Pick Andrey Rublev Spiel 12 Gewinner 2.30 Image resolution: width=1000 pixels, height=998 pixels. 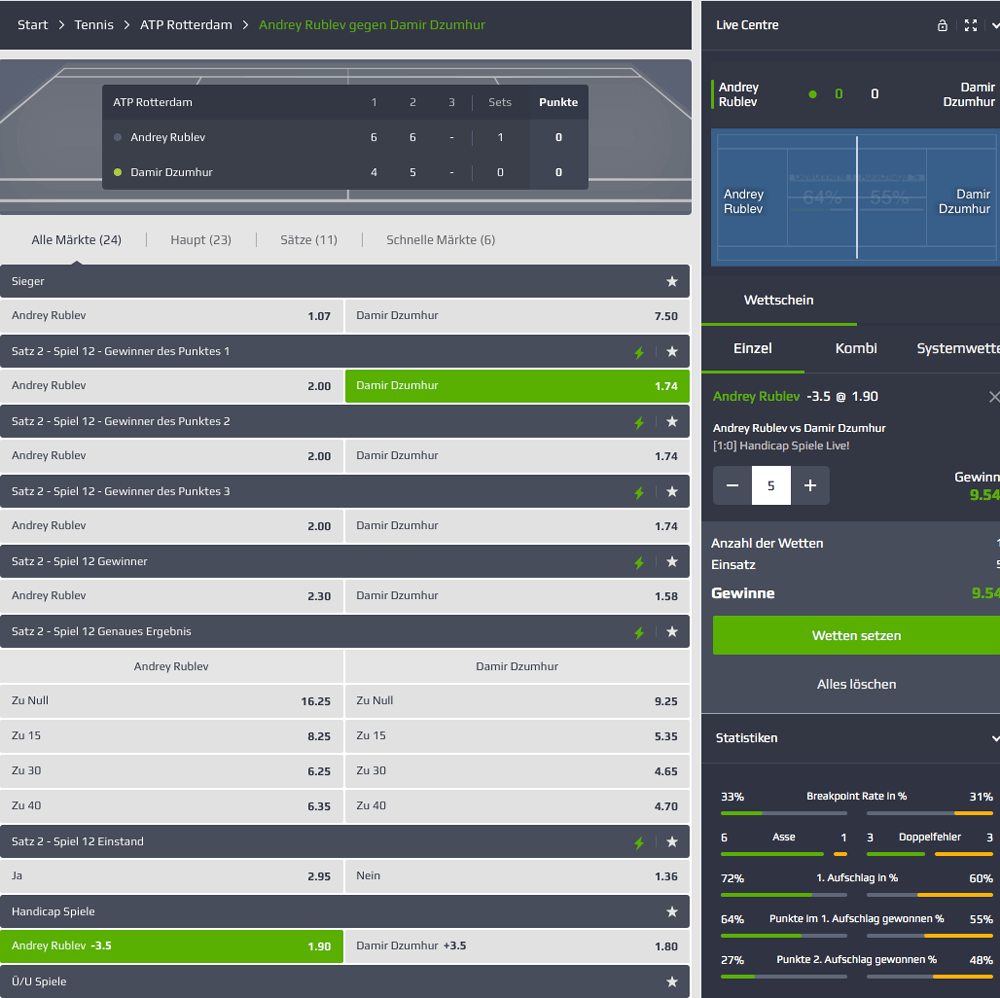[x=172, y=596]
